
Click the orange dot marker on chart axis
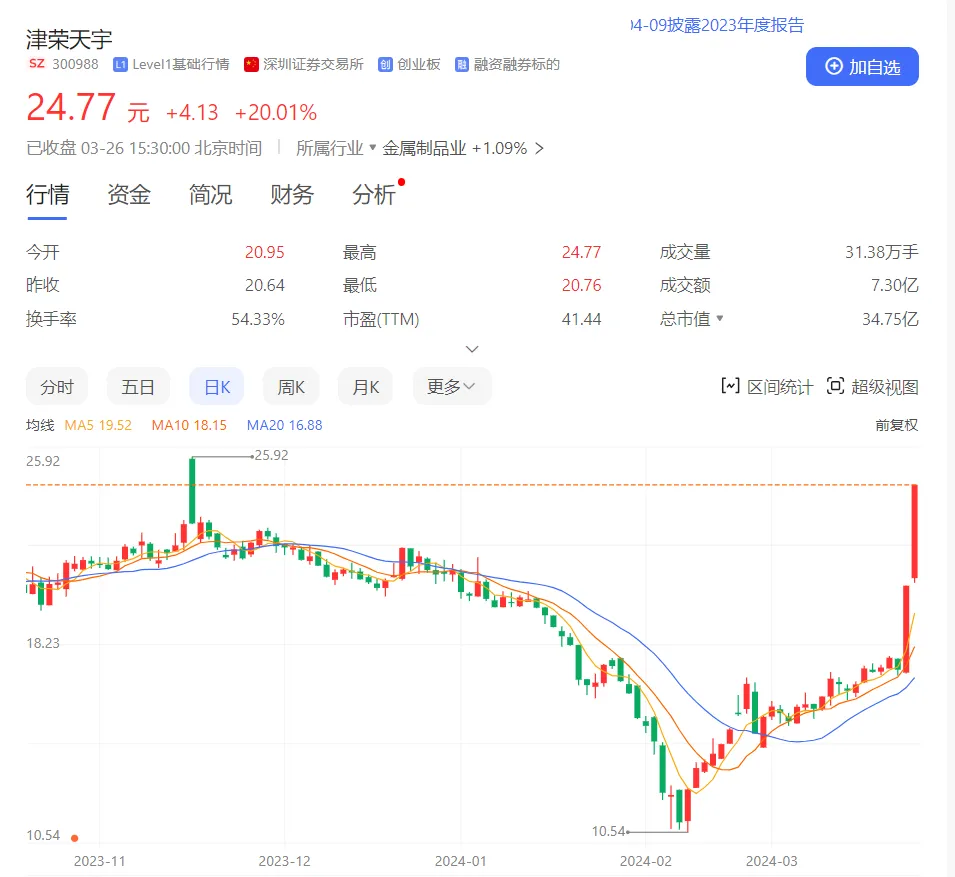click(74, 838)
